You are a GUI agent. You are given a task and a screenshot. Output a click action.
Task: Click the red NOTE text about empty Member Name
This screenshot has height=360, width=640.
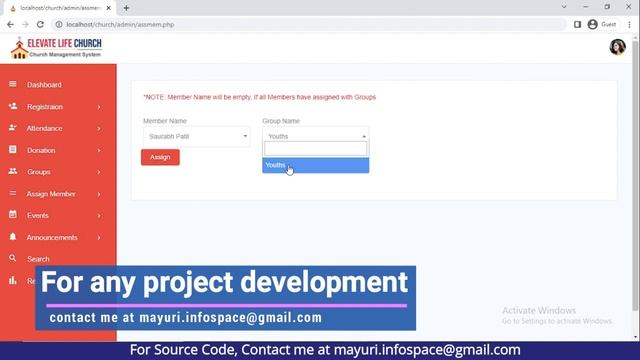tap(259, 97)
